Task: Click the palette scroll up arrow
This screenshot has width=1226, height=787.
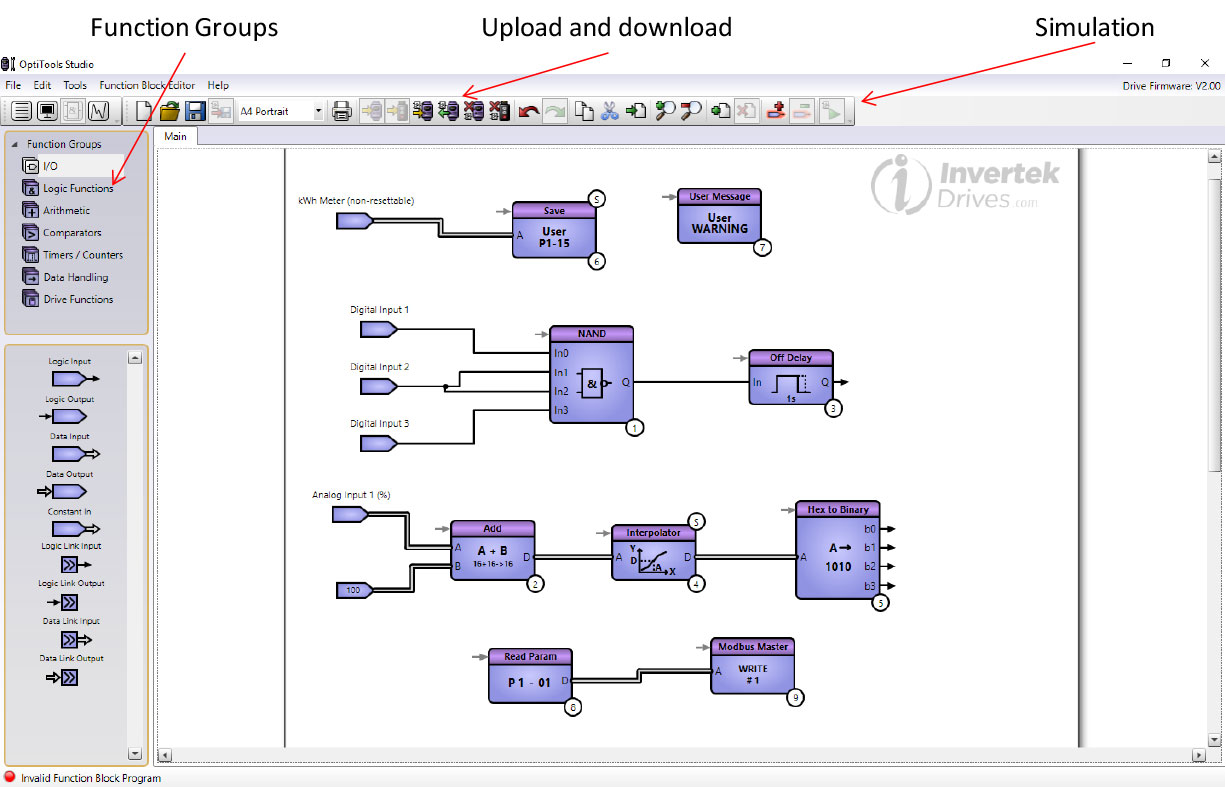Action: tap(135, 357)
